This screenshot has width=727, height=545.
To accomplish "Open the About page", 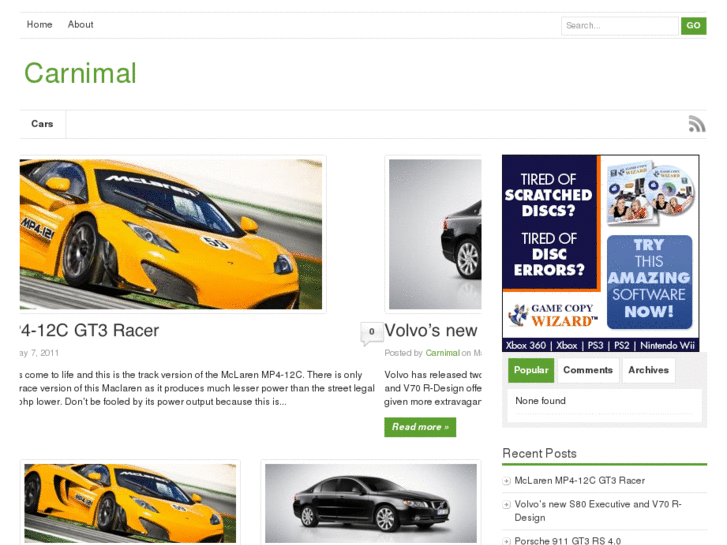I will pos(80,25).
